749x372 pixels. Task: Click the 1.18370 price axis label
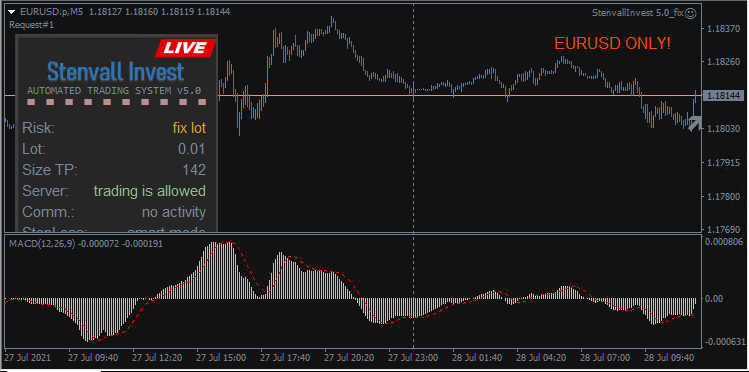pyautogui.click(x=723, y=29)
